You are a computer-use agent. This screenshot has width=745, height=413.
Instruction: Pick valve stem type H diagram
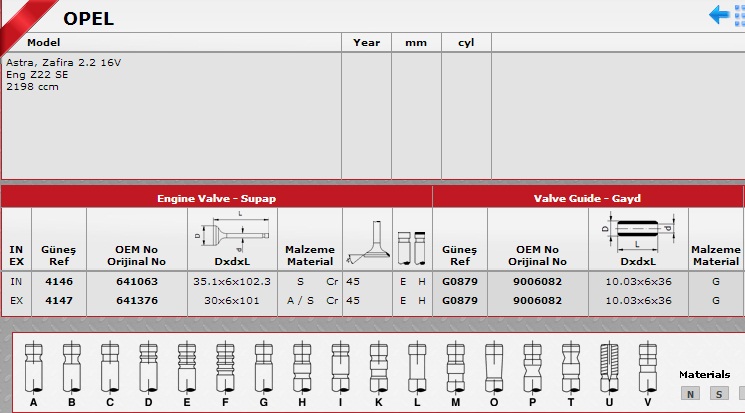click(300, 367)
